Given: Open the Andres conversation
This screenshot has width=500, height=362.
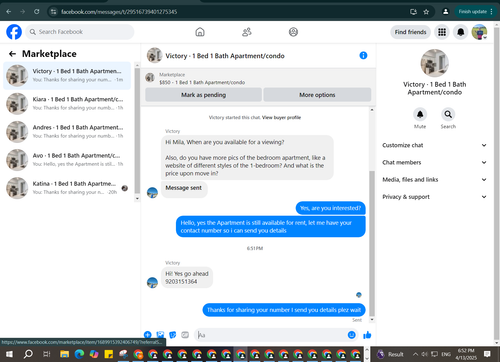Looking at the screenshot, I should pyautogui.click(x=67, y=132).
